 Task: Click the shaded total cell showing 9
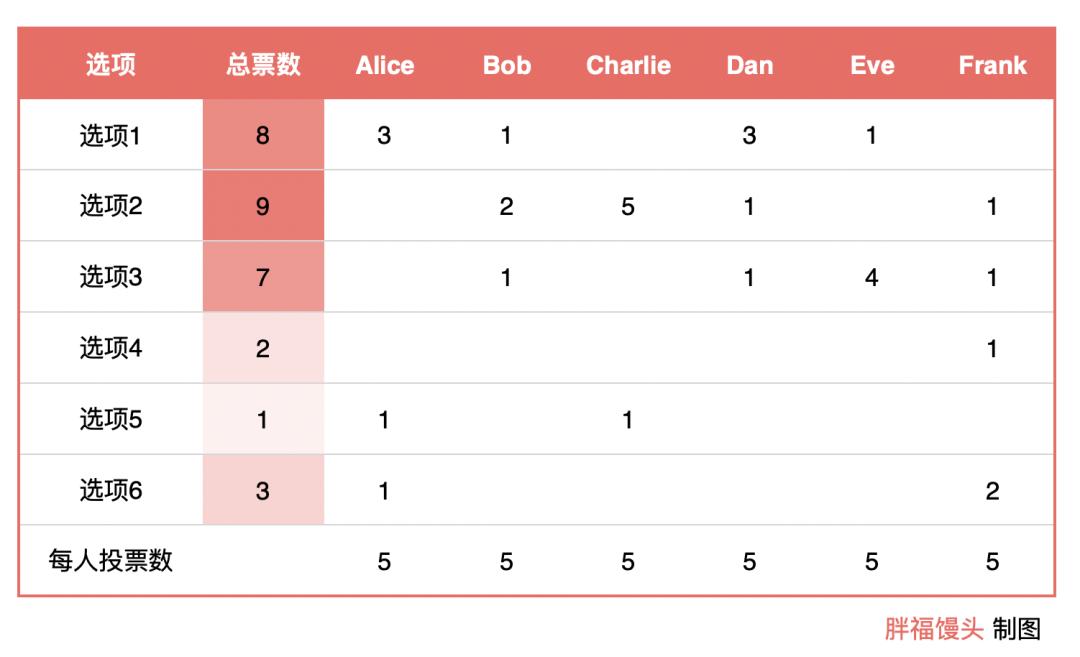(x=263, y=206)
